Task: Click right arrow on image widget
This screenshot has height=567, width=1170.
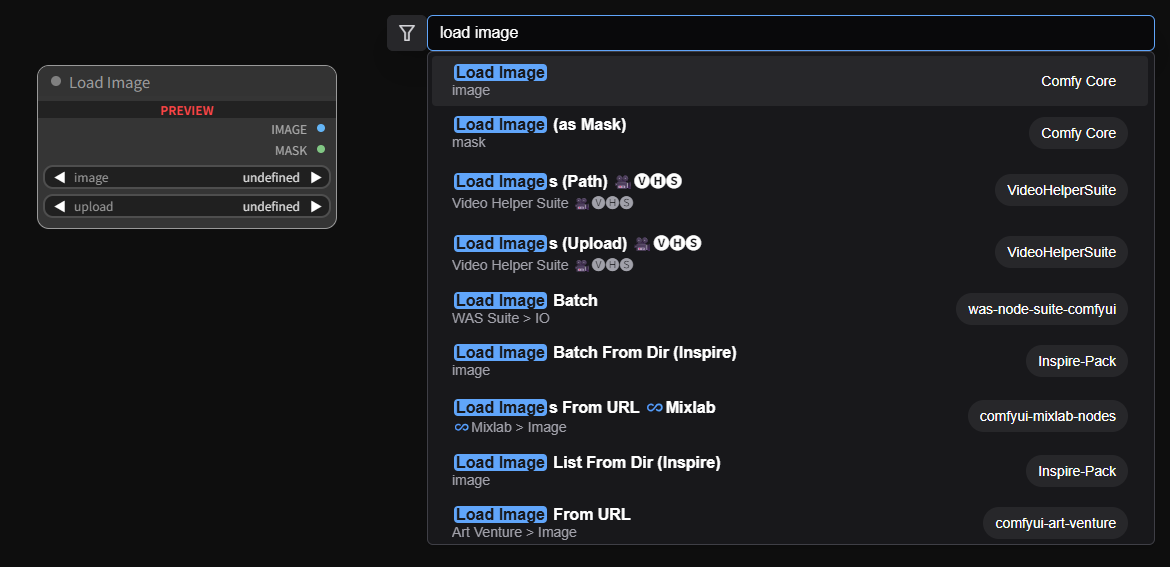Action: click(x=316, y=178)
